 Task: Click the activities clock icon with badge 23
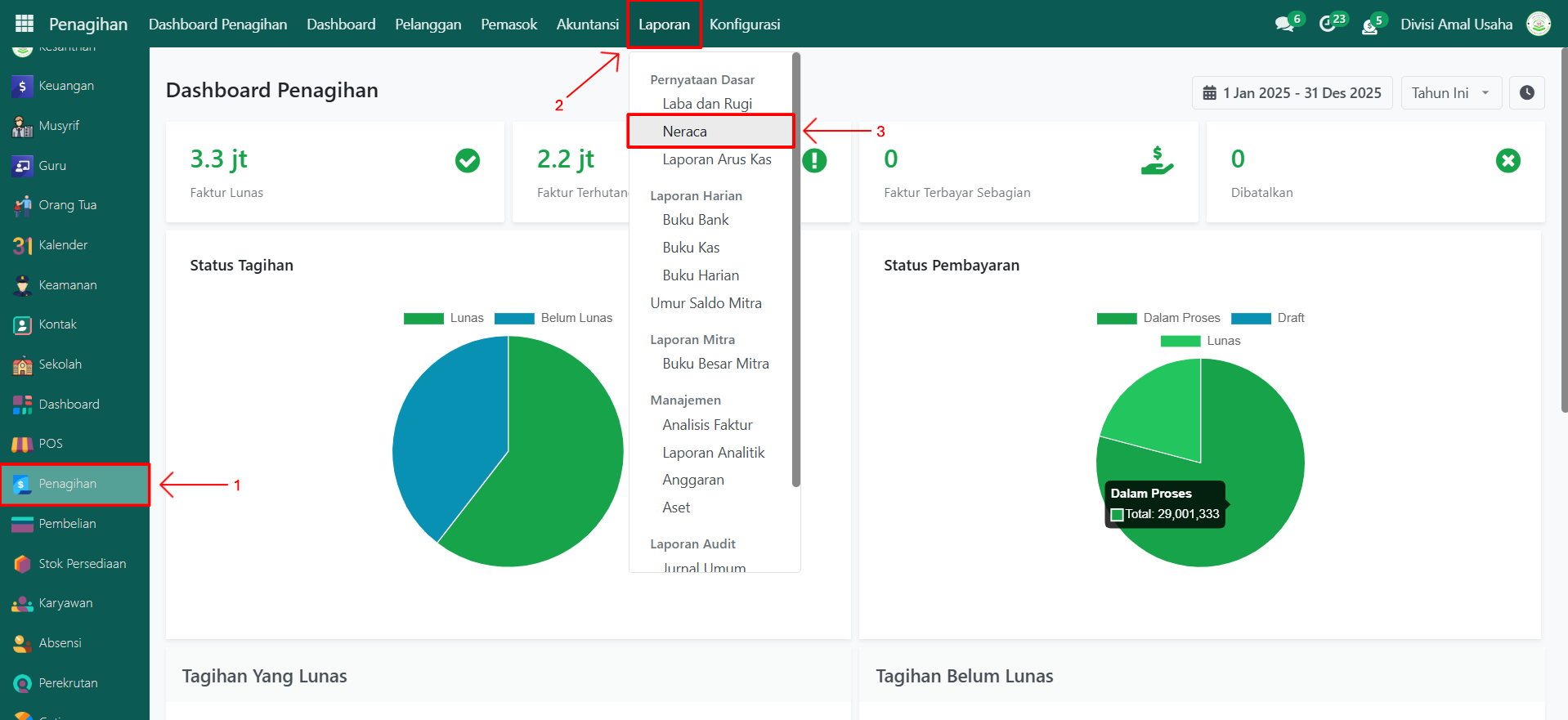[1328, 25]
